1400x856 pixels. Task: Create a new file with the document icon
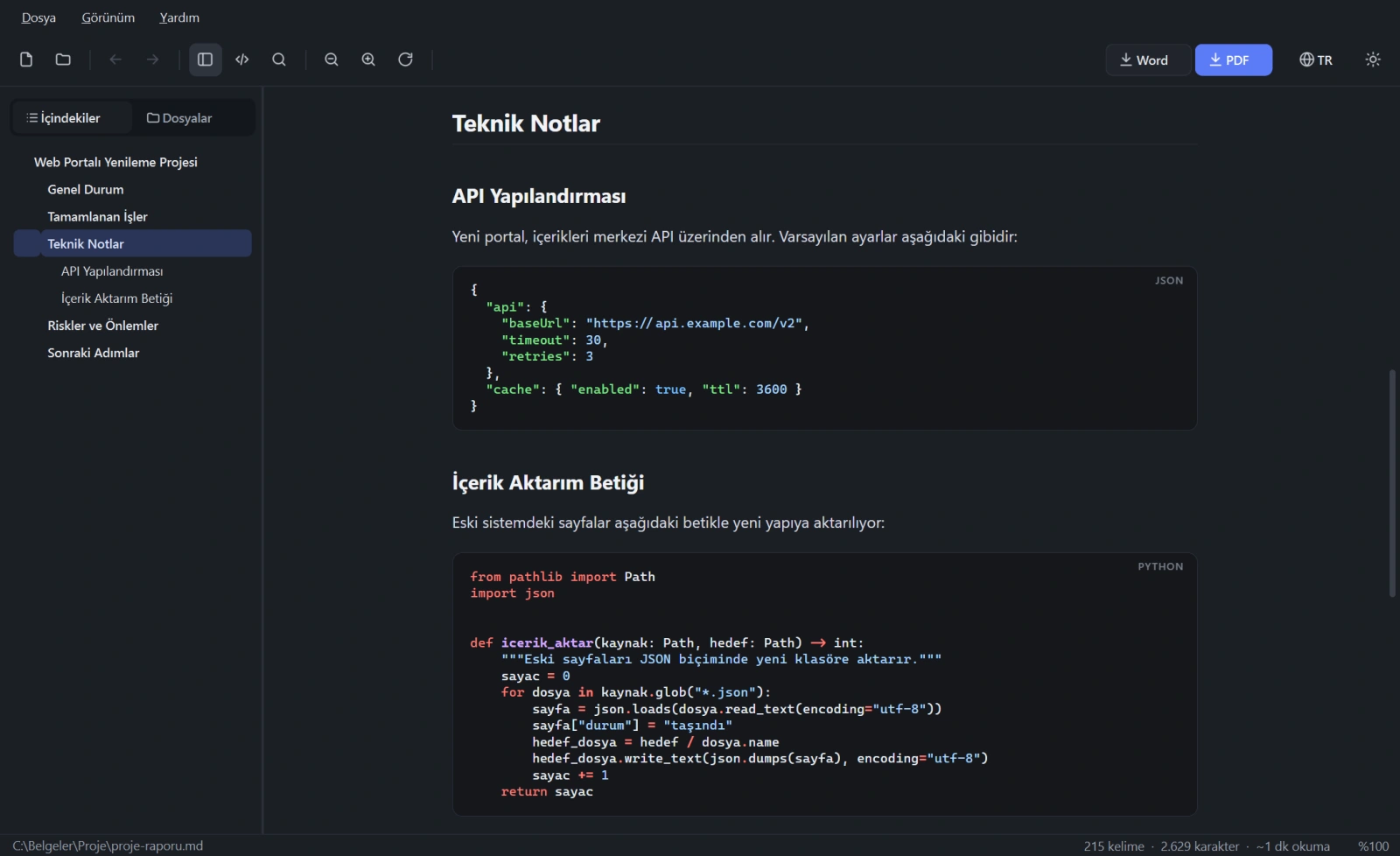[x=26, y=60]
